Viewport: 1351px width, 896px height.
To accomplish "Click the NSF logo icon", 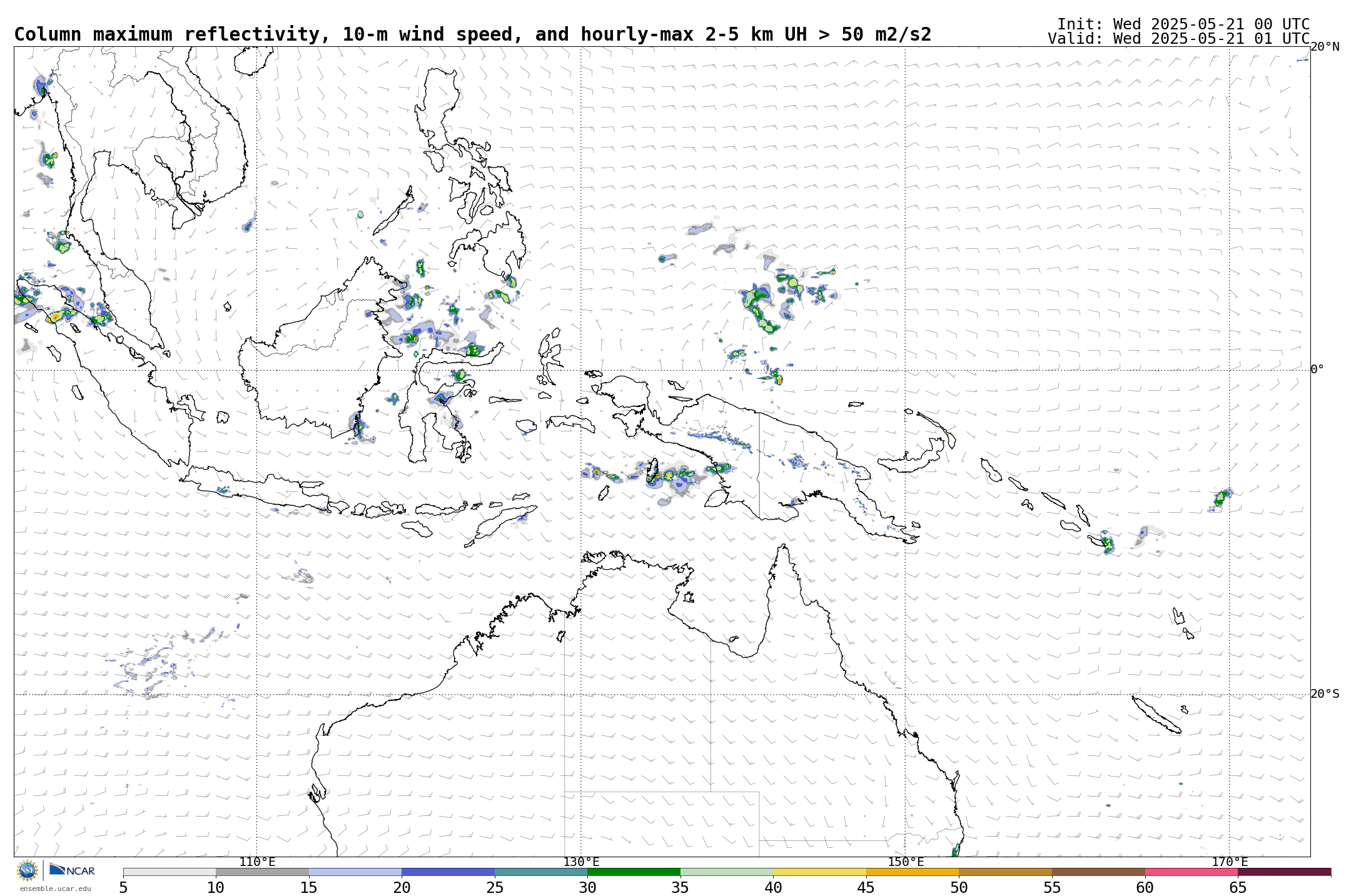I will [28, 870].
